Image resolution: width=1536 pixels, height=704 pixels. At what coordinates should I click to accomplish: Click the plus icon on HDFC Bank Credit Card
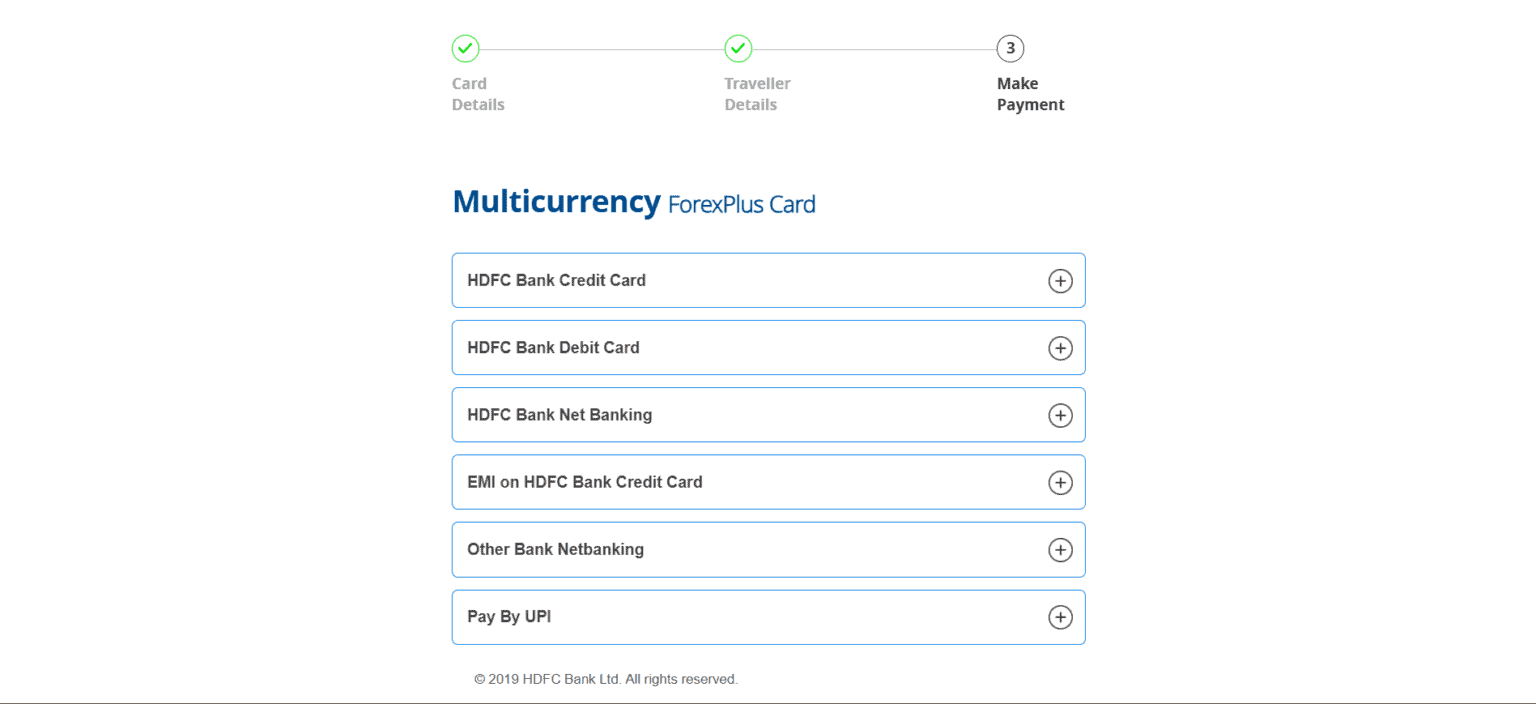coord(1060,280)
